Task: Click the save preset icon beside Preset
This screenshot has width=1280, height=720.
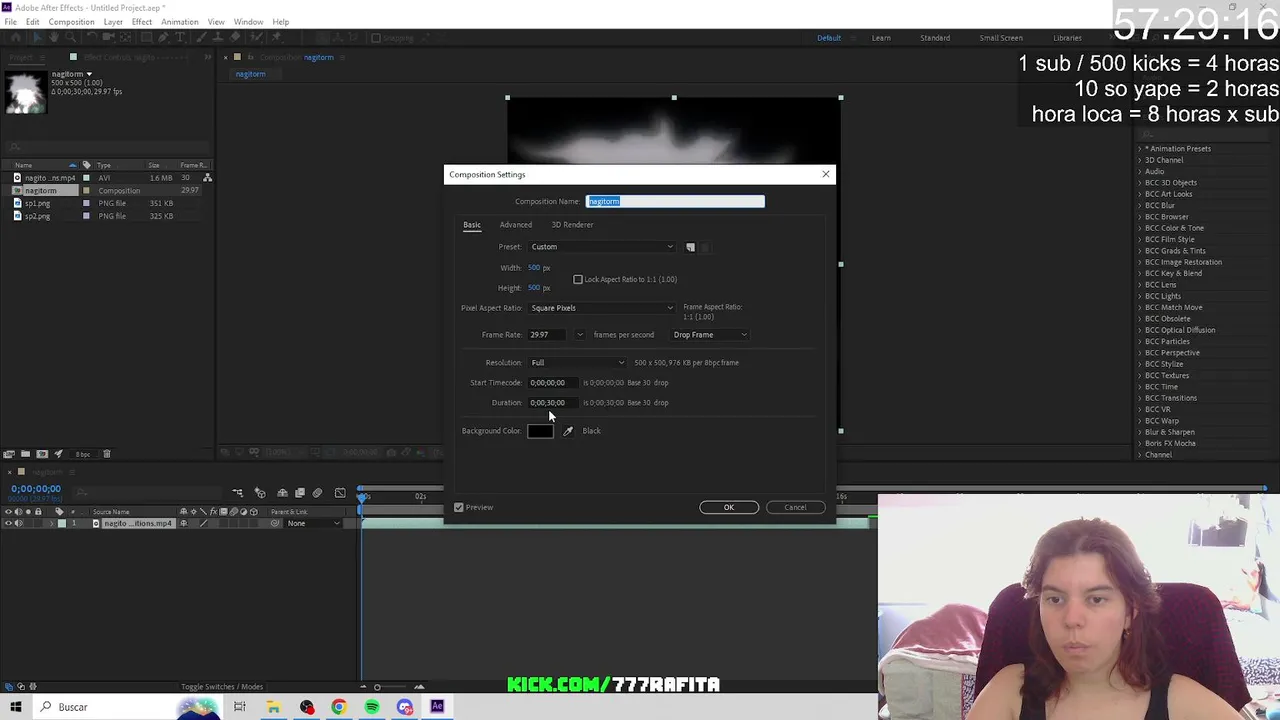Action: pyautogui.click(x=690, y=247)
